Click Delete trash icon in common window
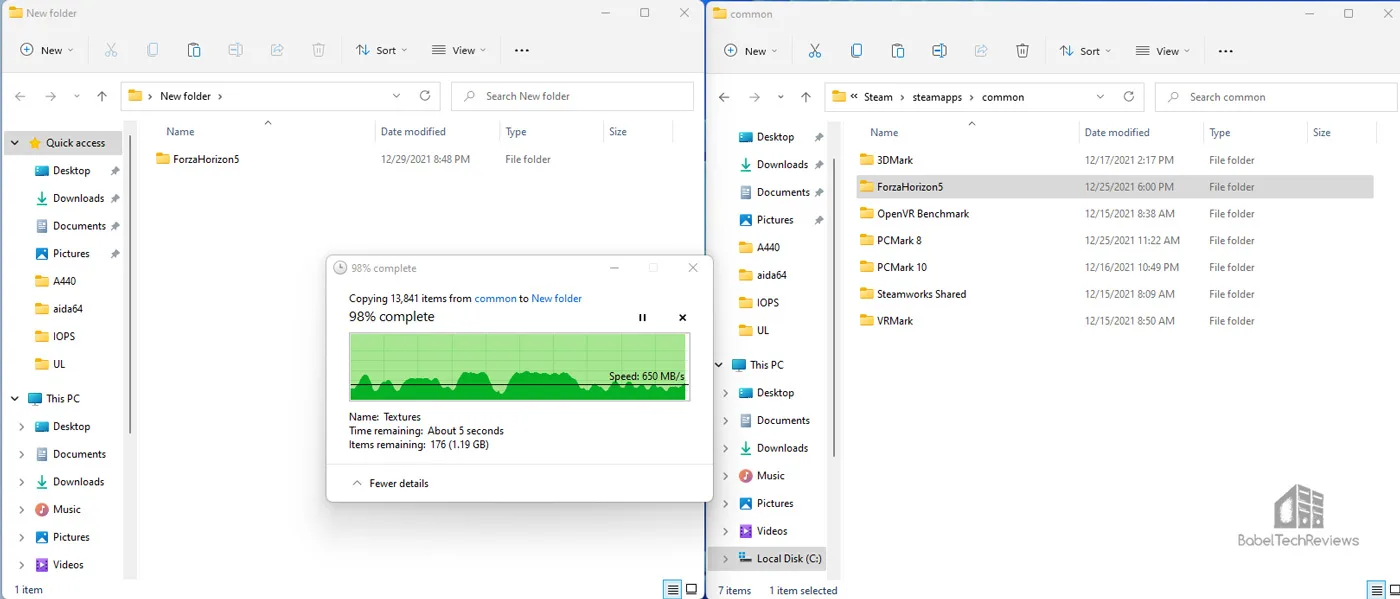This screenshot has width=1400, height=599. coord(1022,51)
